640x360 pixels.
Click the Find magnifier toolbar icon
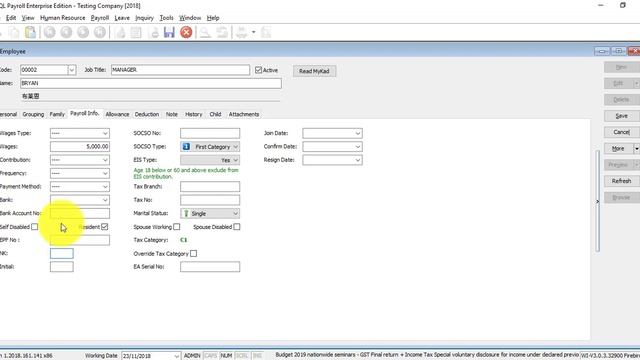pos(205,33)
